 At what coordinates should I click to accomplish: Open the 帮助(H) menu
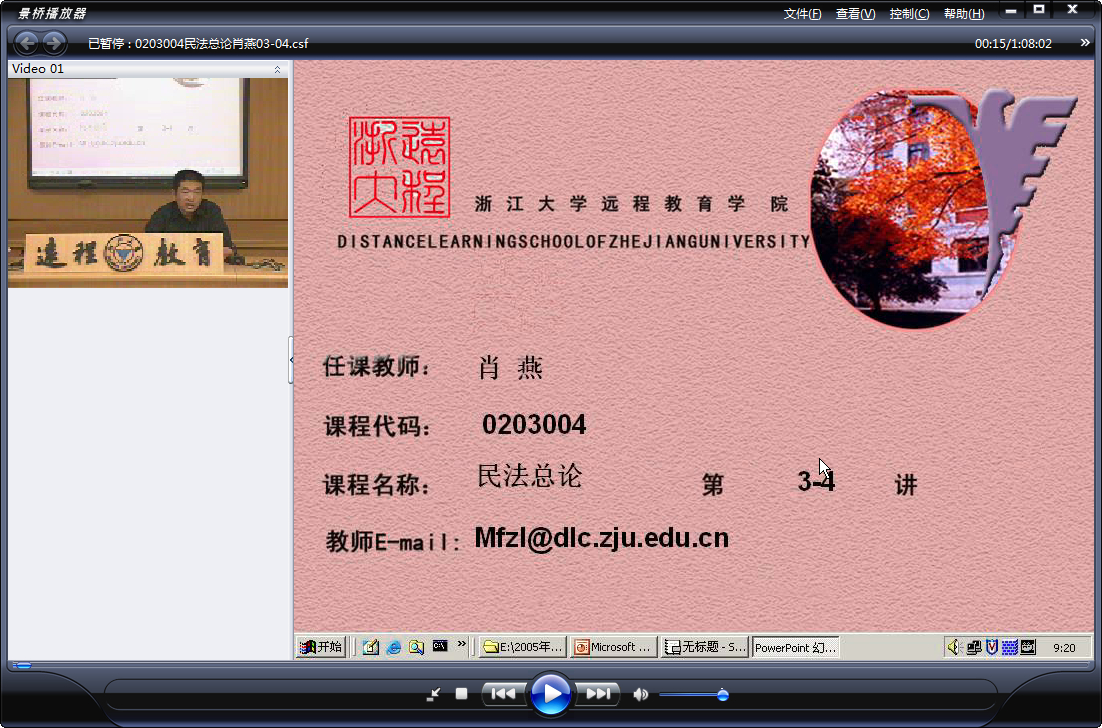click(964, 14)
